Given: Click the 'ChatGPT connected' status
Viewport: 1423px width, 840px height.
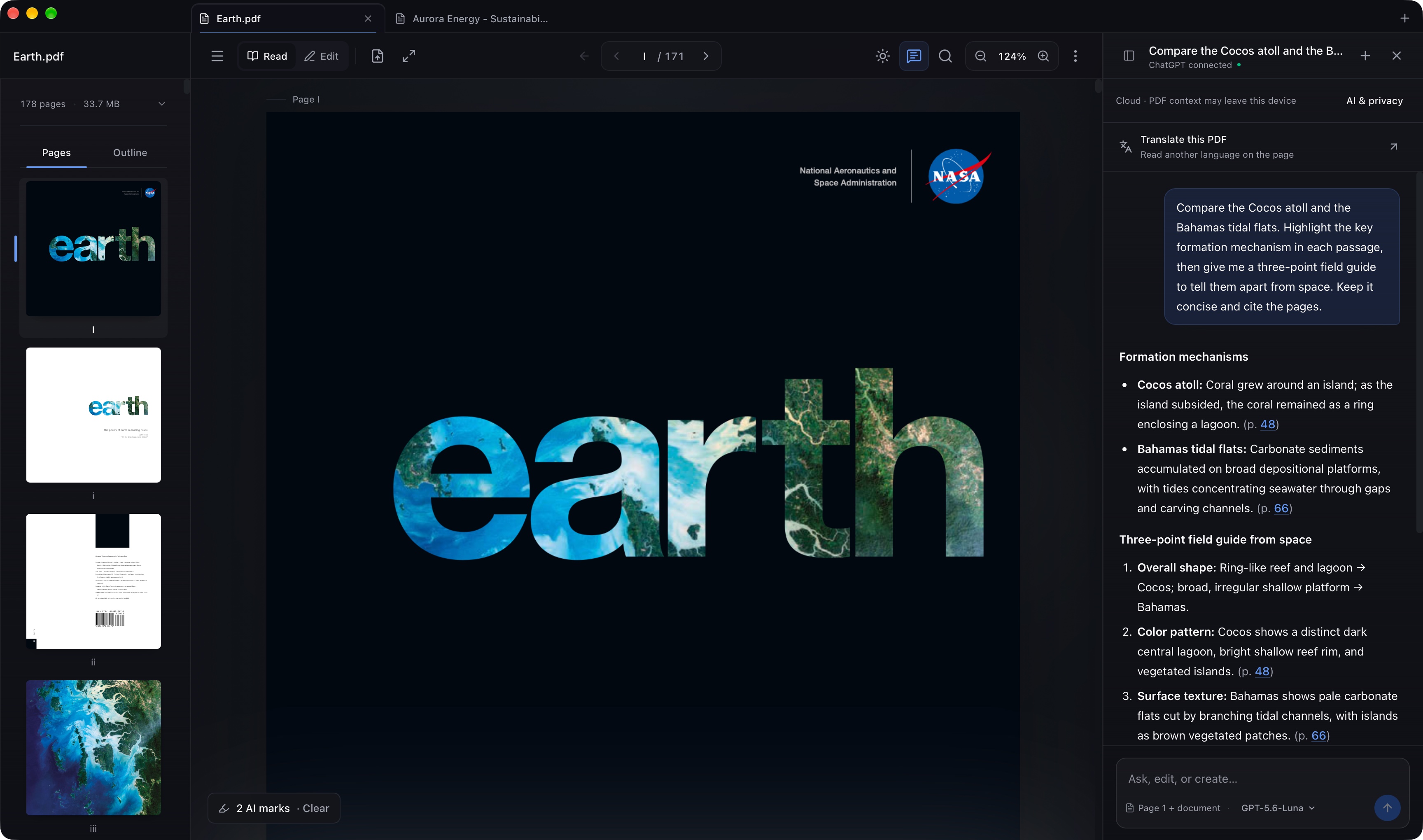Looking at the screenshot, I should click(x=1190, y=65).
